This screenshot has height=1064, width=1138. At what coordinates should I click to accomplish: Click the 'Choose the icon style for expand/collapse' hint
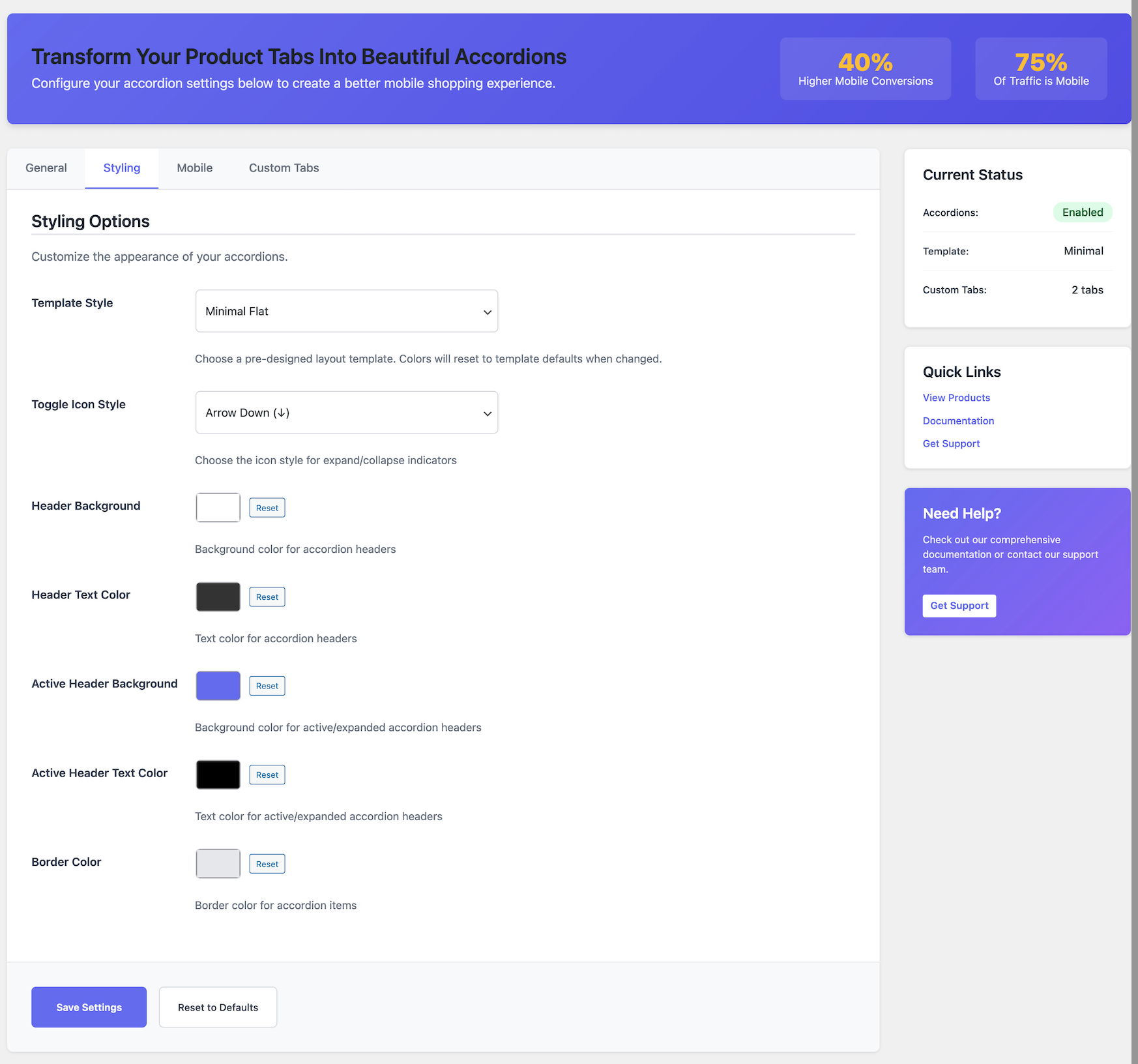(326, 460)
